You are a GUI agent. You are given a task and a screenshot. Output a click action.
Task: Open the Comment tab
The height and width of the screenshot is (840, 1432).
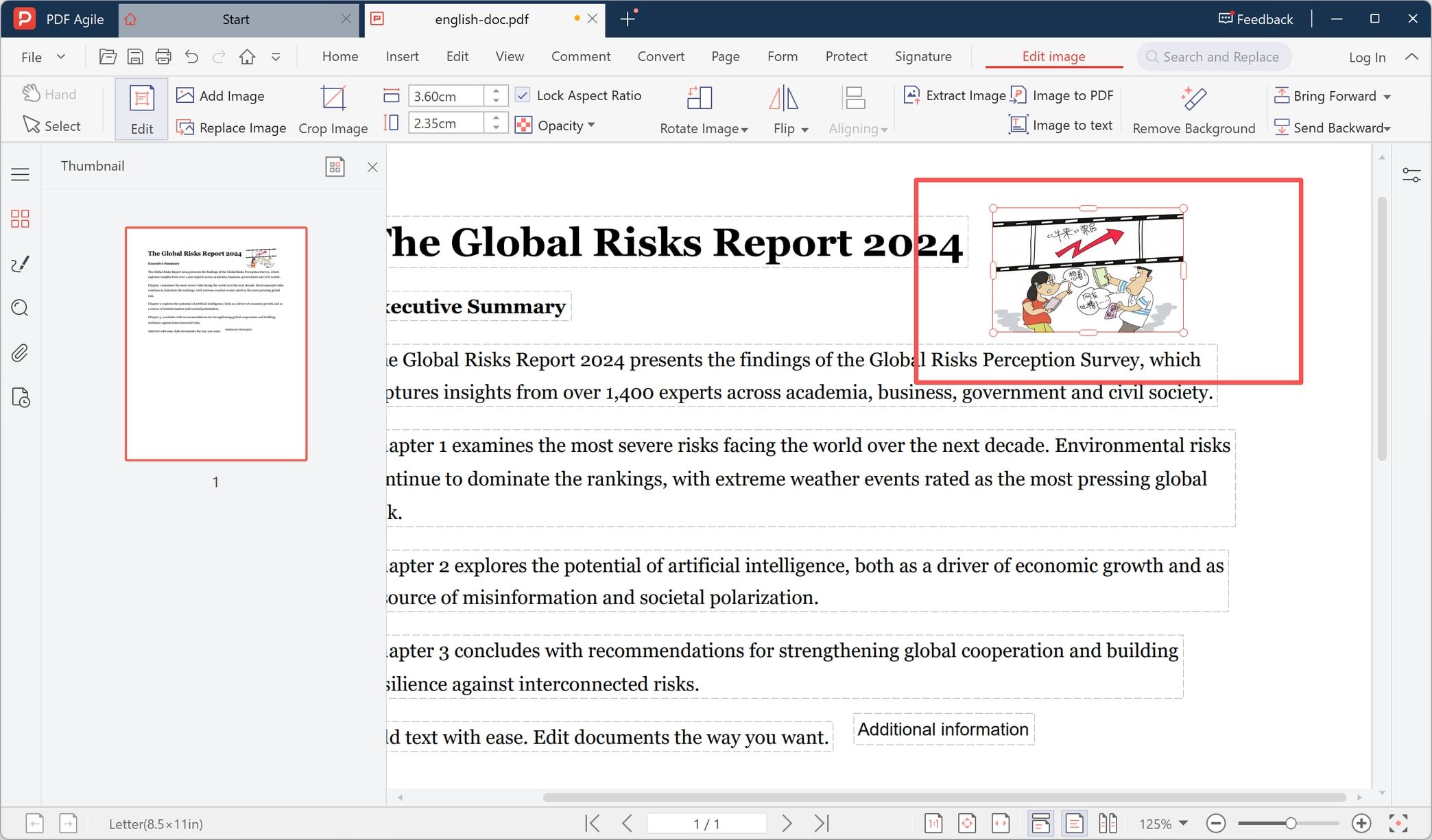click(x=581, y=56)
